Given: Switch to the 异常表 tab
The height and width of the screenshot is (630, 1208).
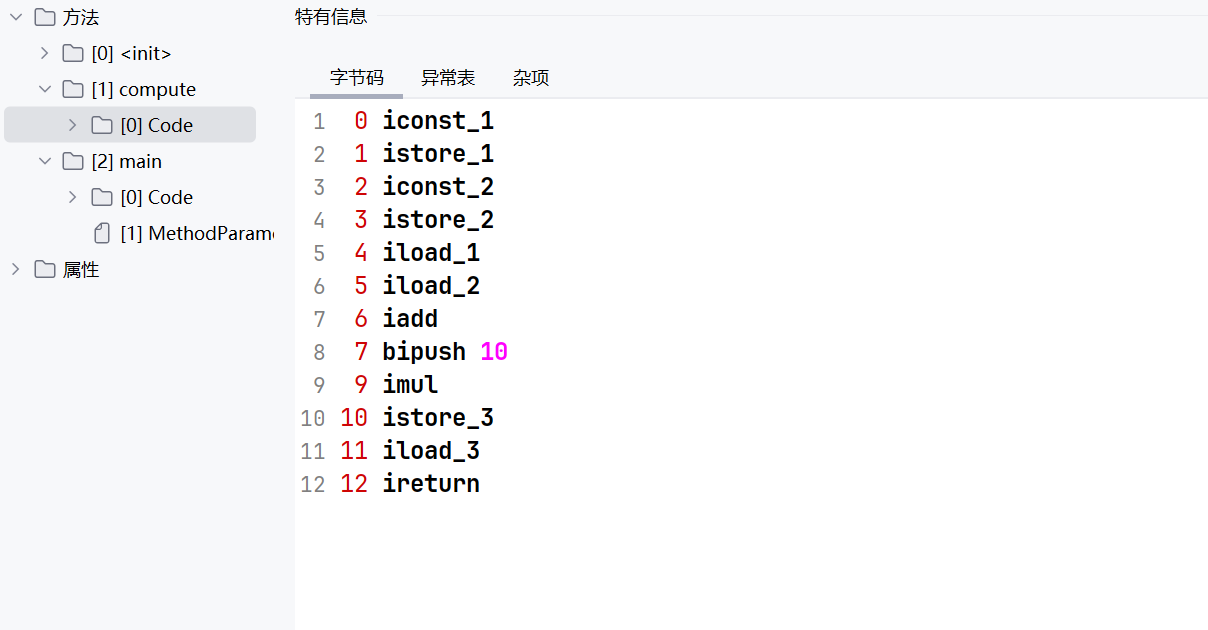Looking at the screenshot, I should [448, 78].
